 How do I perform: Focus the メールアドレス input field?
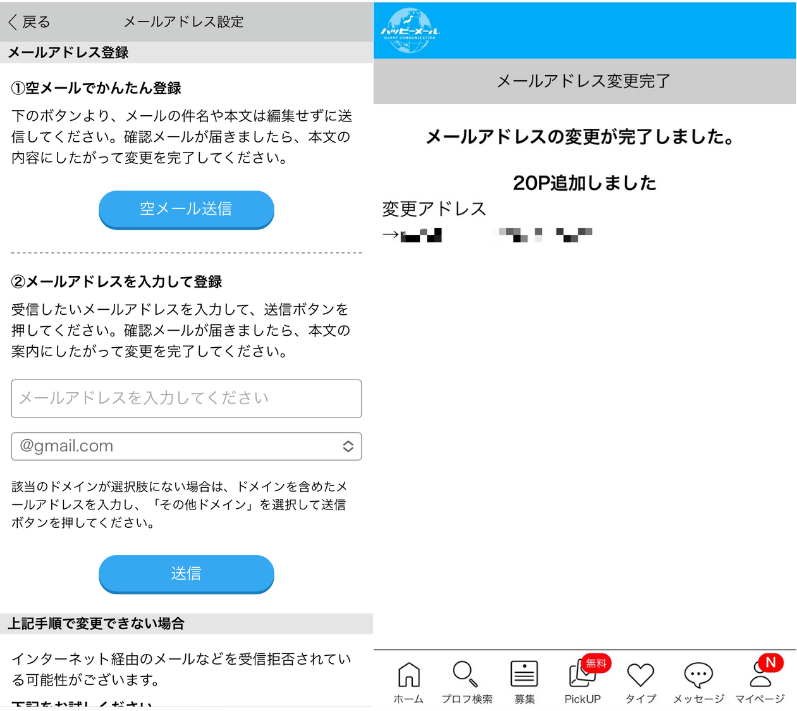click(x=186, y=398)
